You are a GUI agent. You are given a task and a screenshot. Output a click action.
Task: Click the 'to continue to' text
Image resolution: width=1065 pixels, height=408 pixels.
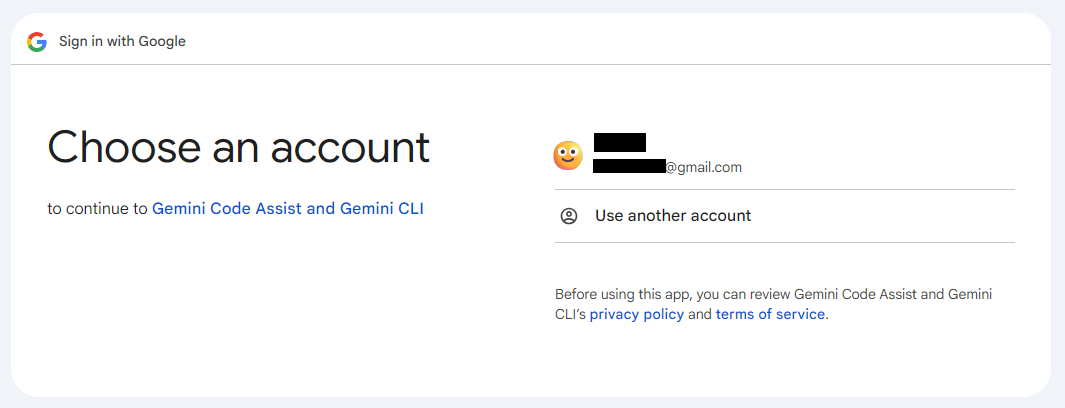(x=97, y=208)
